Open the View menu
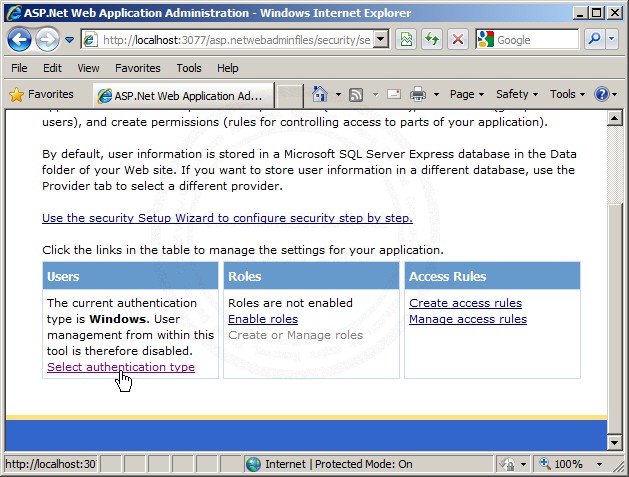Image resolution: width=629 pixels, height=477 pixels. (x=88, y=68)
